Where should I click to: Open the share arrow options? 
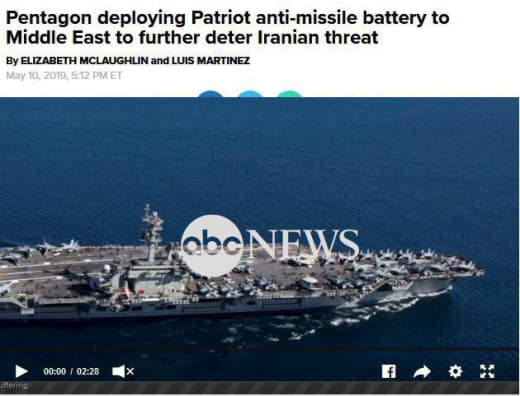pyautogui.click(x=422, y=371)
